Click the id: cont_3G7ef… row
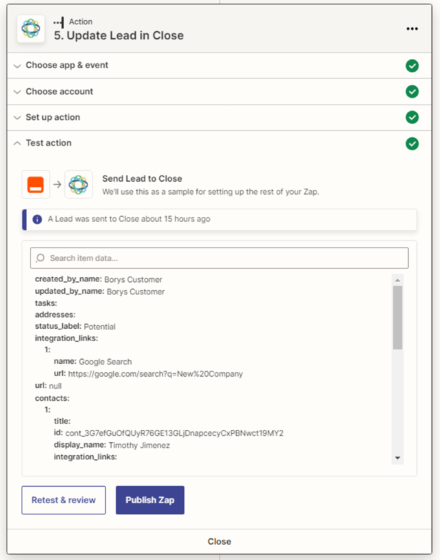Viewport: 440px width, 560px height. 169,433
